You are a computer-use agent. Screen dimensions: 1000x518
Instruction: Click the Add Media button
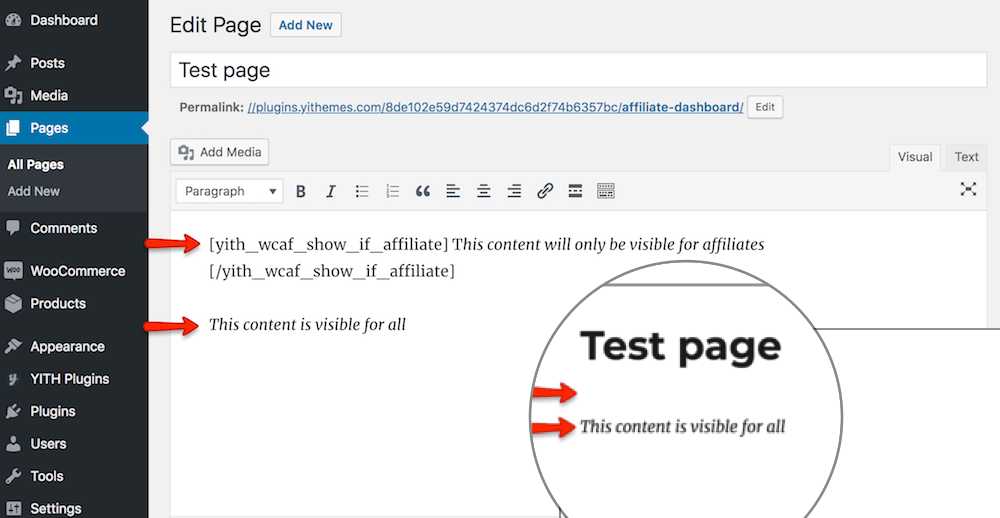point(220,152)
